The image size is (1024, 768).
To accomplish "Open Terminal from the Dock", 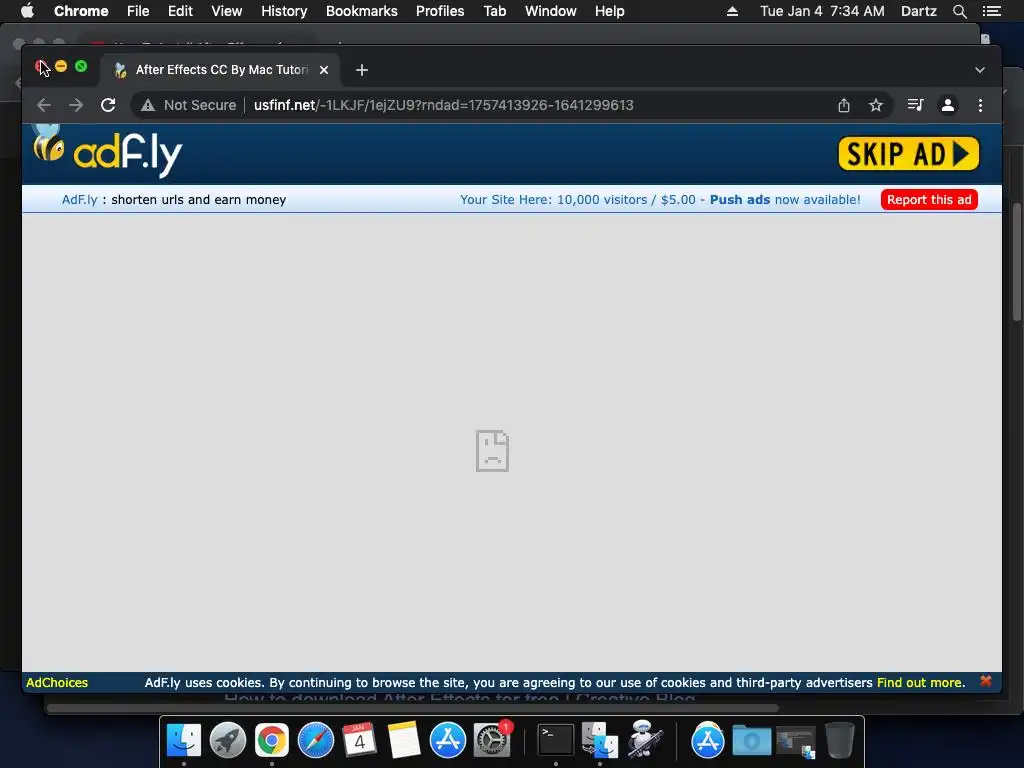I will coord(556,740).
